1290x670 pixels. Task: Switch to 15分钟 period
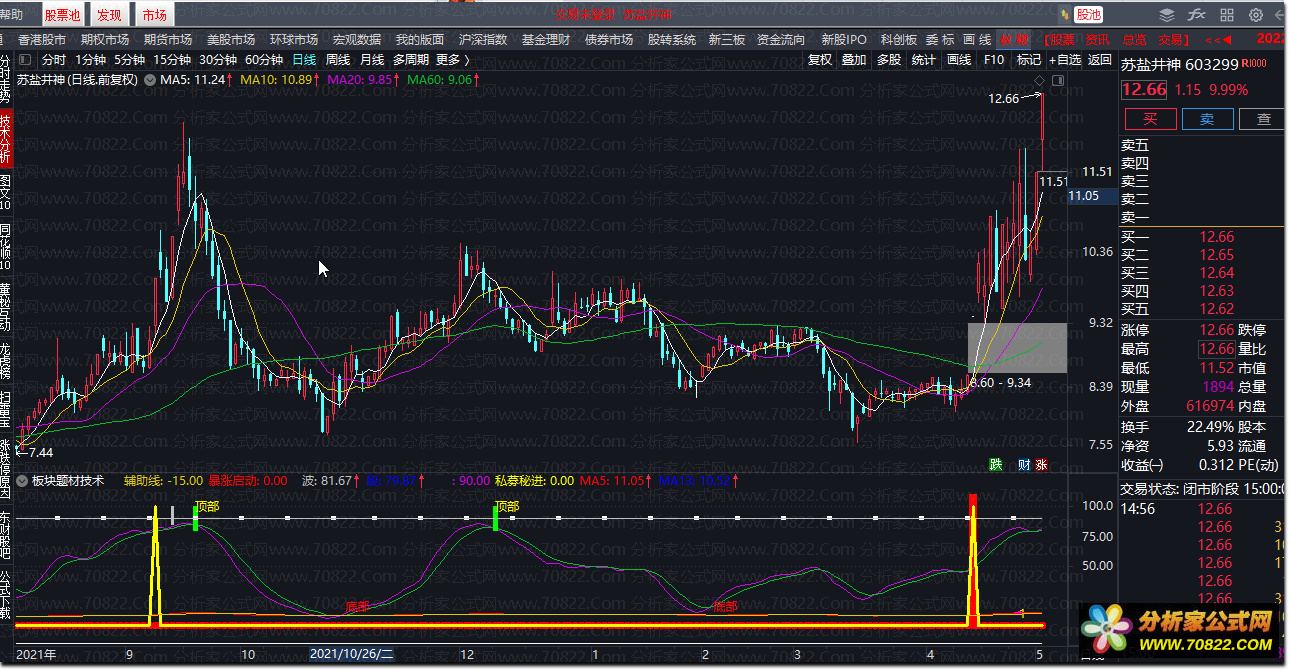pos(171,60)
